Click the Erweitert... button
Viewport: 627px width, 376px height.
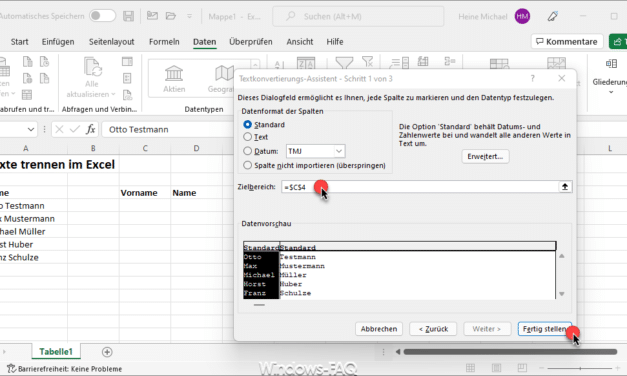pyautogui.click(x=485, y=156)
